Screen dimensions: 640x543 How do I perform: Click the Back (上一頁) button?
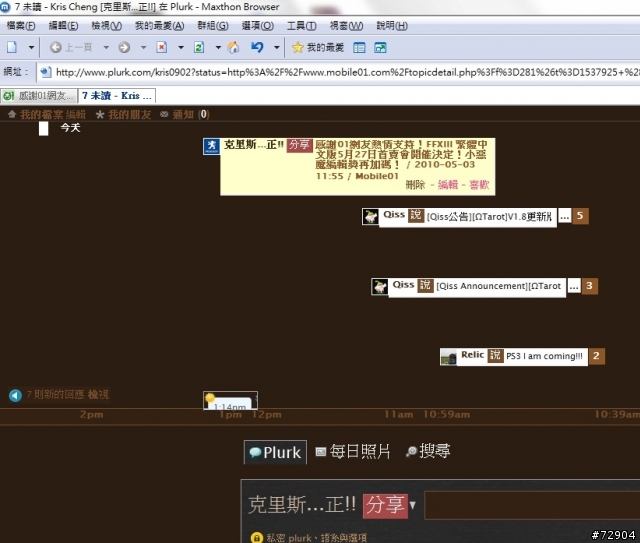click(x=71, y=47)
